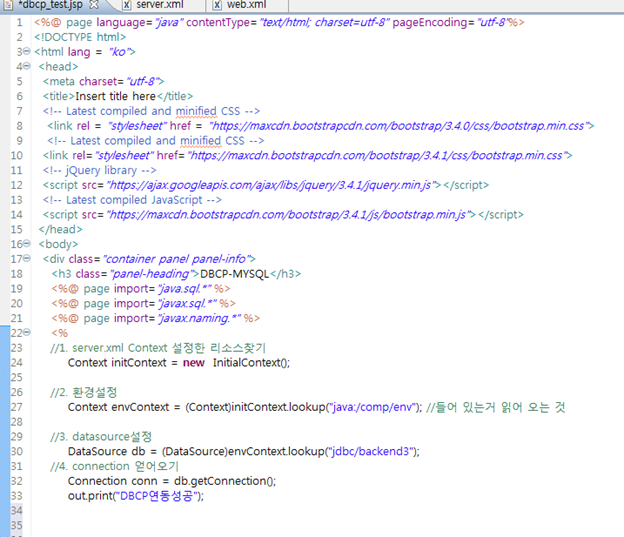Click the java.sql.* import value

coord(184,289)
